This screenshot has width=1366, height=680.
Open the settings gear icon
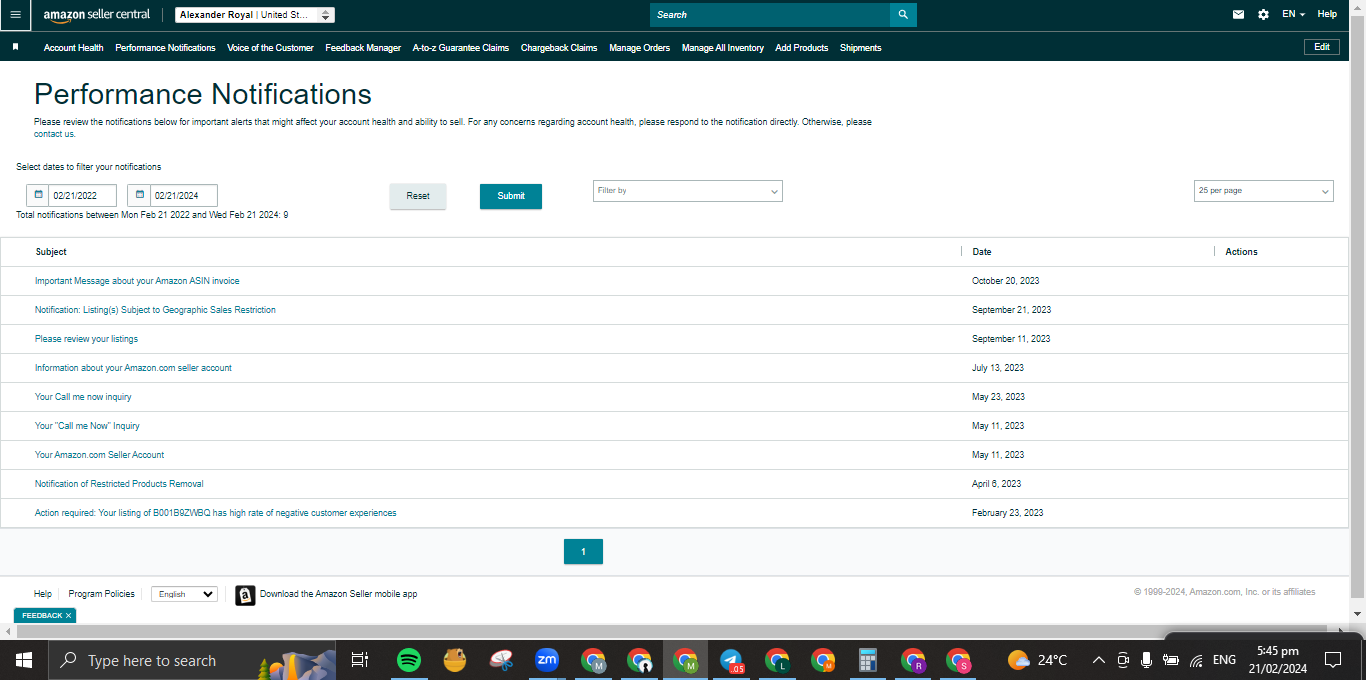pos(1264,15)
